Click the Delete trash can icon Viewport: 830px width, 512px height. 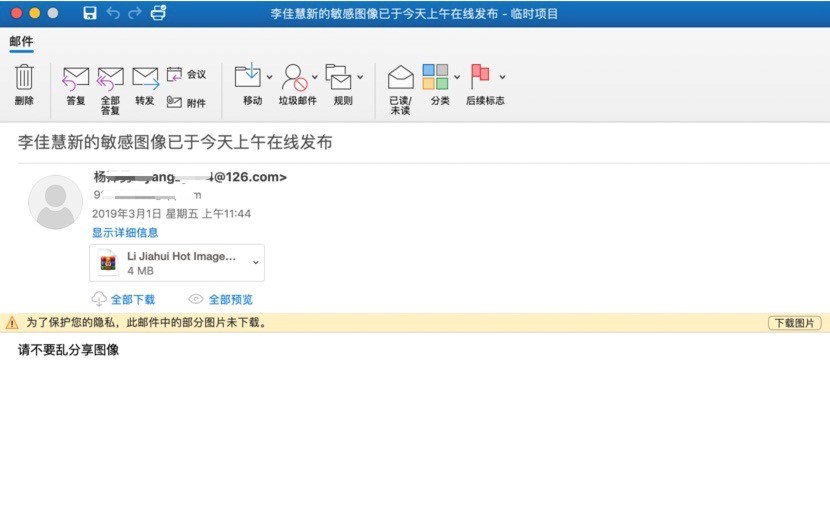24,79
